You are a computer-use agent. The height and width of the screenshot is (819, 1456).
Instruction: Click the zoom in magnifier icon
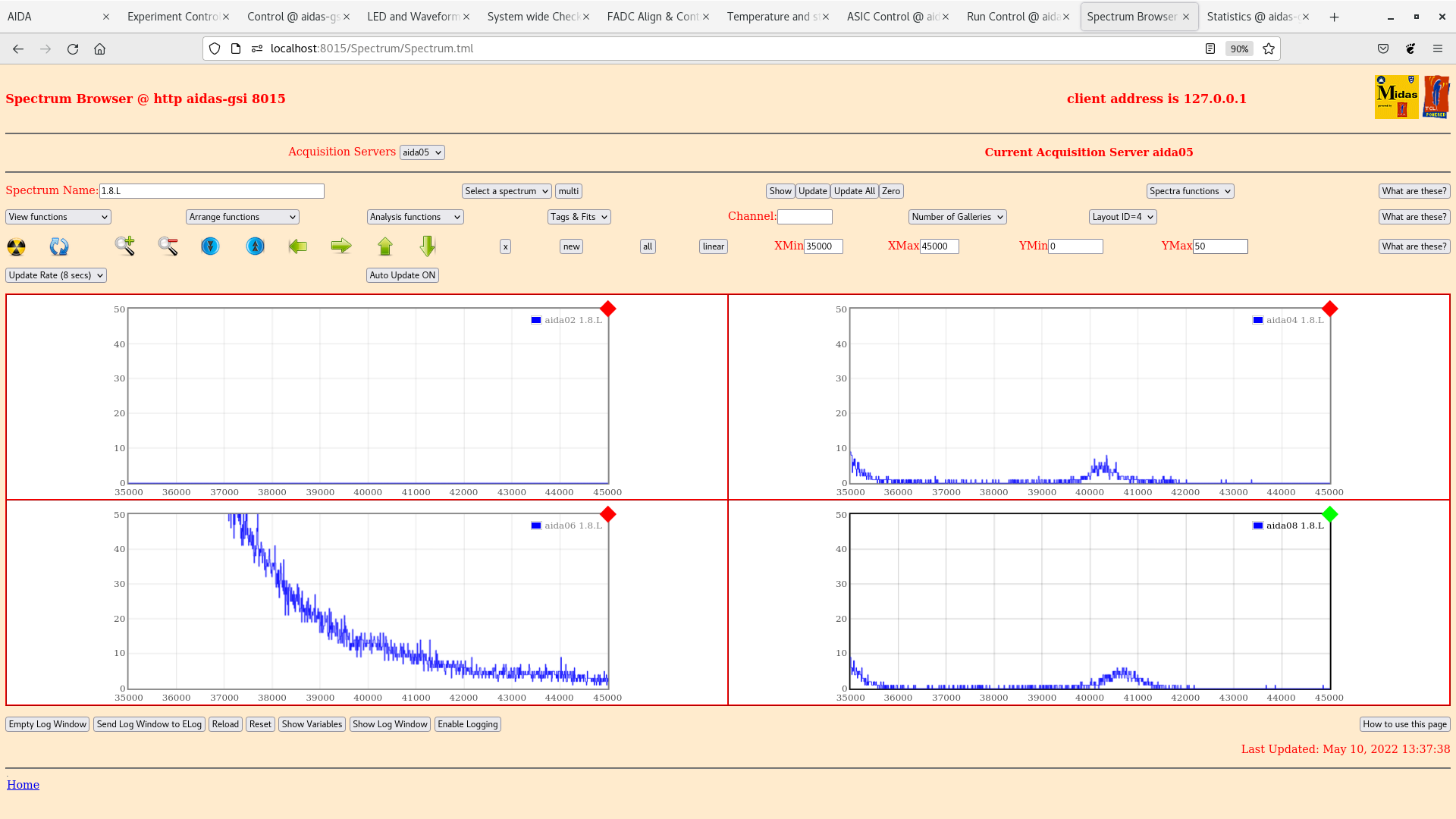pyautogui.click(x=125, y=246)
